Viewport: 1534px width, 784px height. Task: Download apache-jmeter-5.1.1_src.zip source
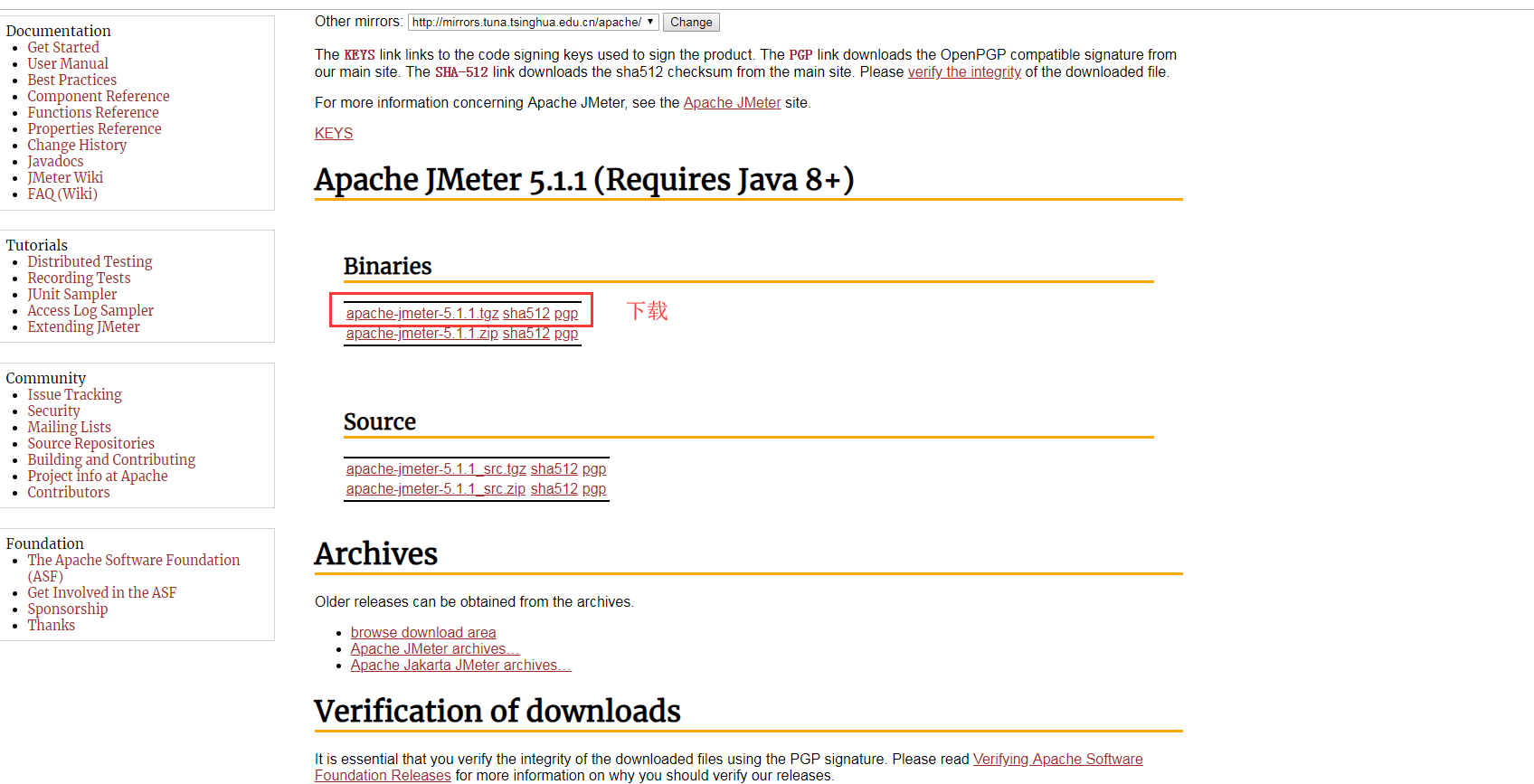click(436, 488)
